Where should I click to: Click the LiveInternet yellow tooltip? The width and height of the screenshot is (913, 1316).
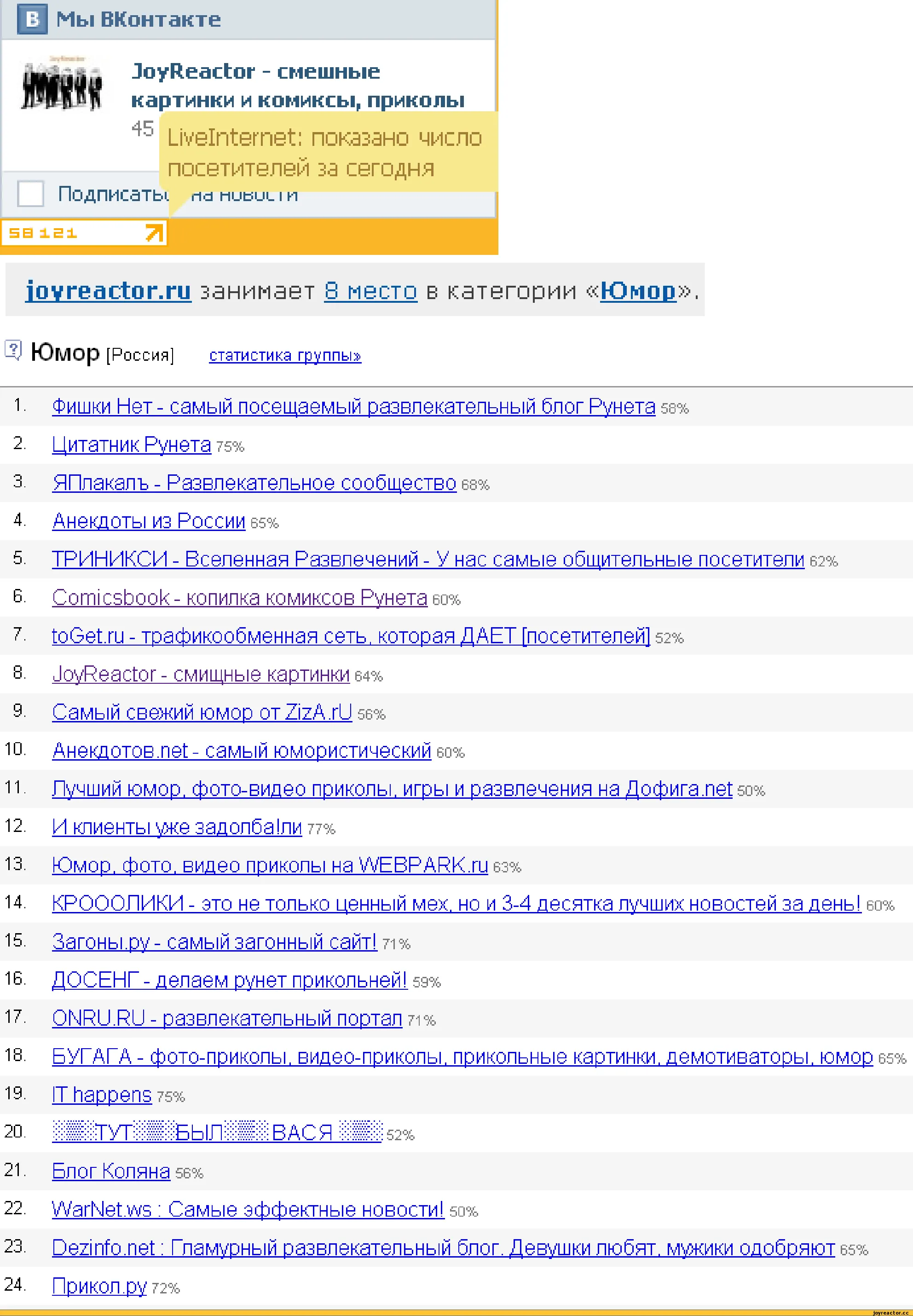[329, 152]
